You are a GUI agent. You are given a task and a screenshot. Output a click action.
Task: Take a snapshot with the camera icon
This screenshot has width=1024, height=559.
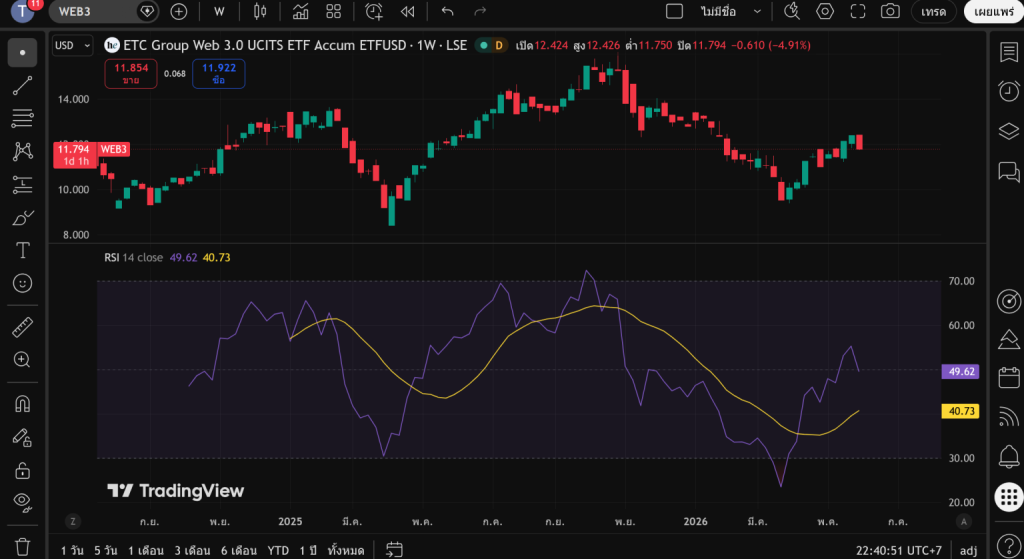[889, 11]
